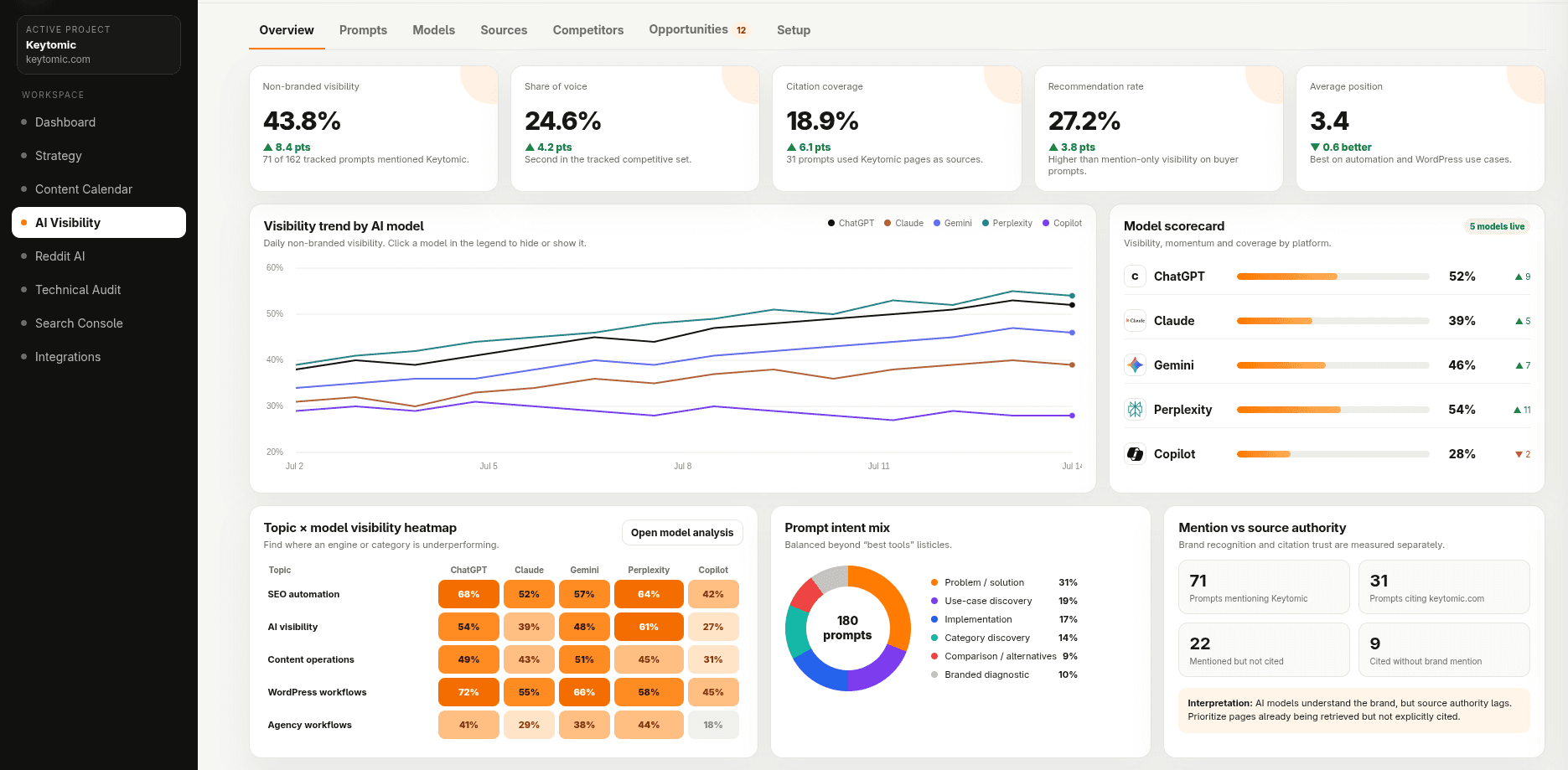Screen dimensions: 1568x770
Task: Open the Opportunities tab
Action: tap(698, 30)
